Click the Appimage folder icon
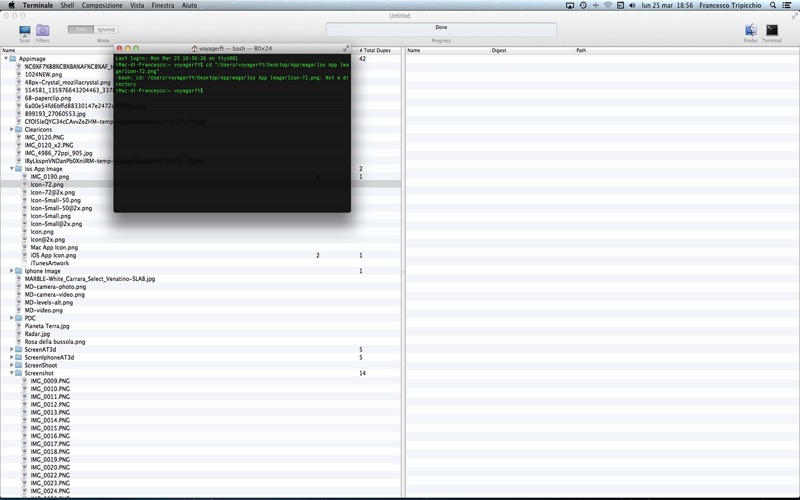This screenshot has width=800, height=500. click(13, 59)
